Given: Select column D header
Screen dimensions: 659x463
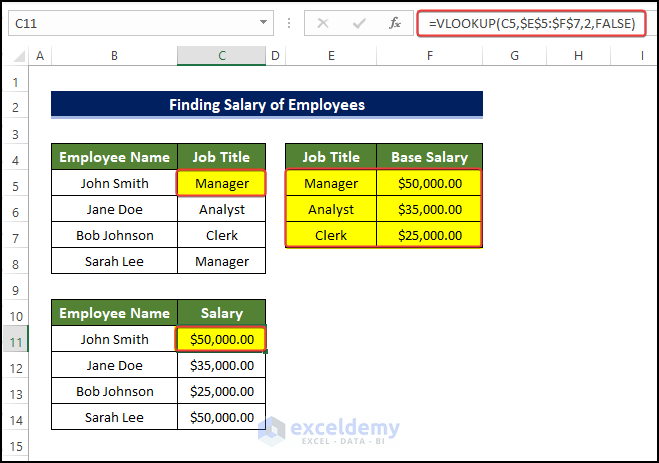Looking at the screenshot, I should tap(275, 55).
